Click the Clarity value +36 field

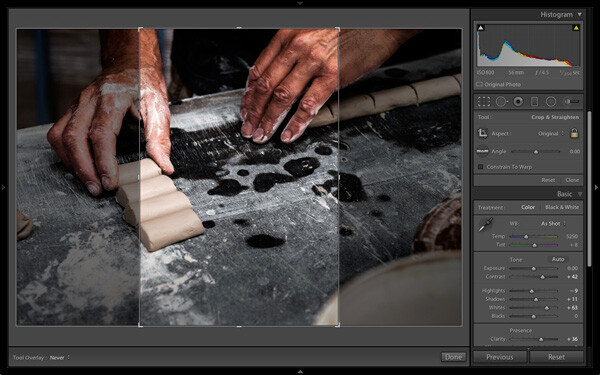(x=572, y=339)
